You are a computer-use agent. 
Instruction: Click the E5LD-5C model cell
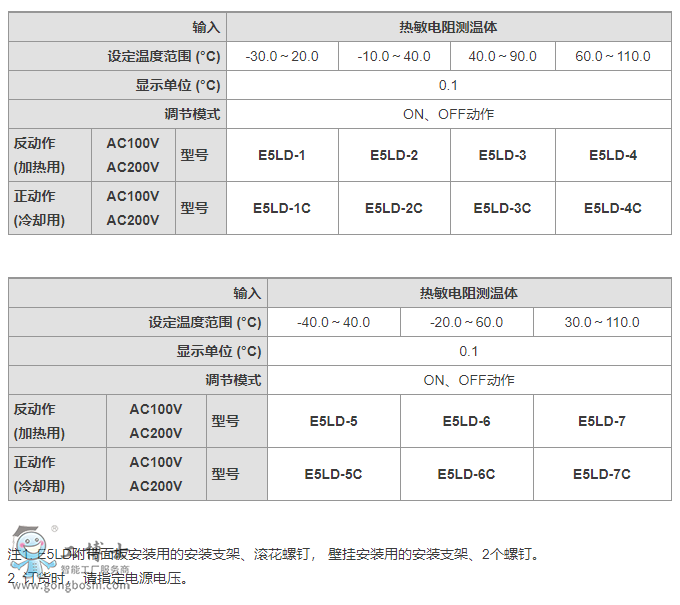pyautogui.click(x=333, y=474)
